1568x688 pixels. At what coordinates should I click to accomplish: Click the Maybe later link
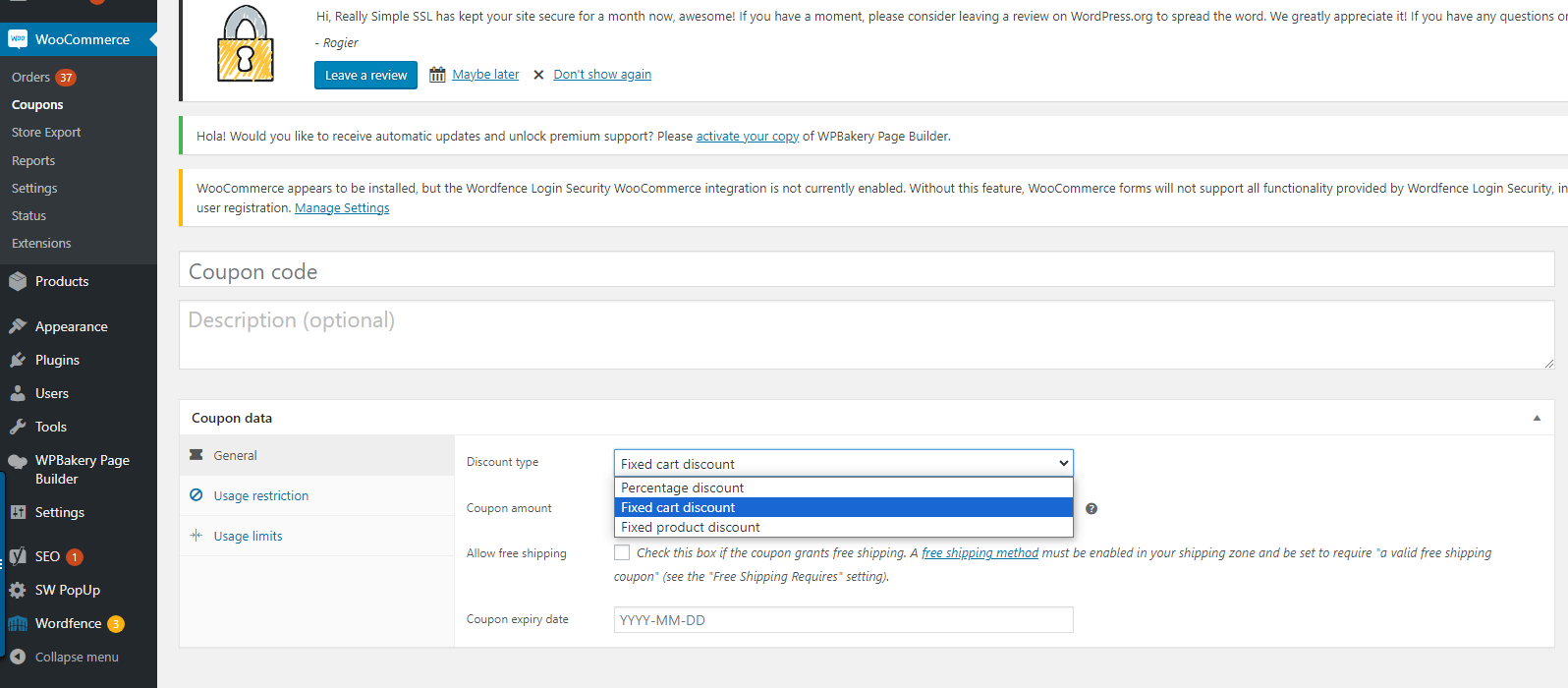485,75
